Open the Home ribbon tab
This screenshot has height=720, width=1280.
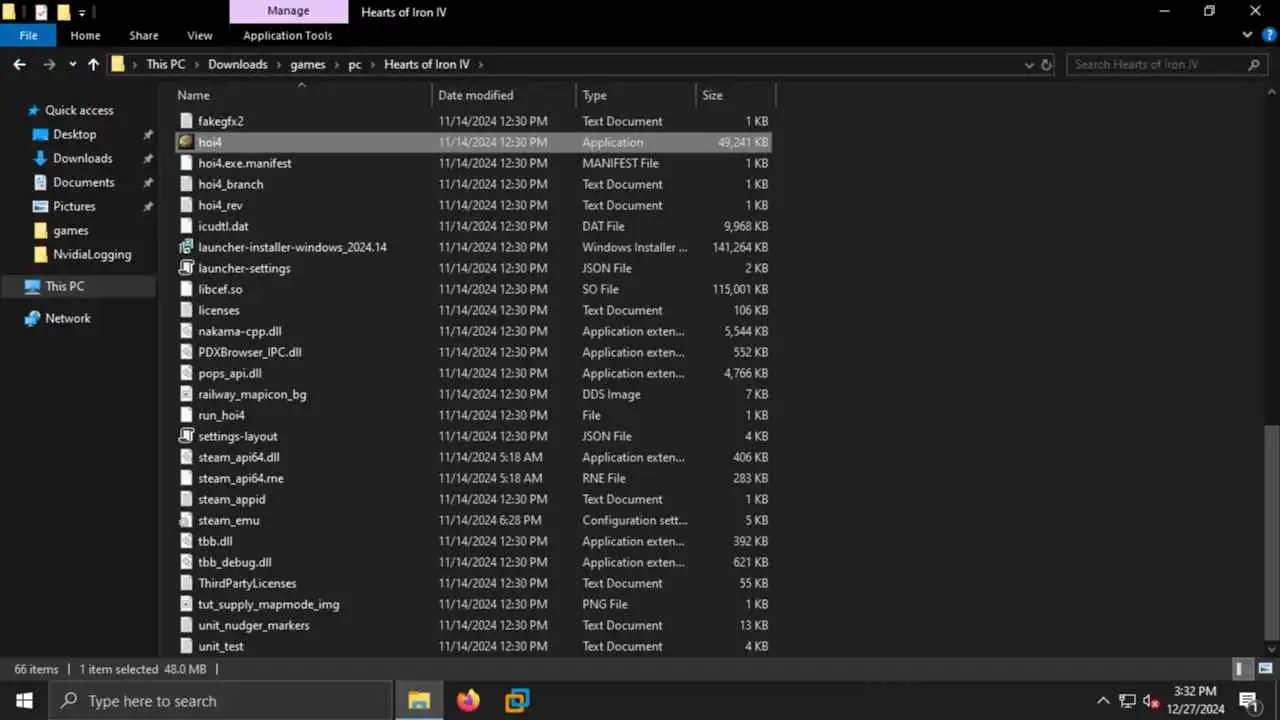point(85,35)
